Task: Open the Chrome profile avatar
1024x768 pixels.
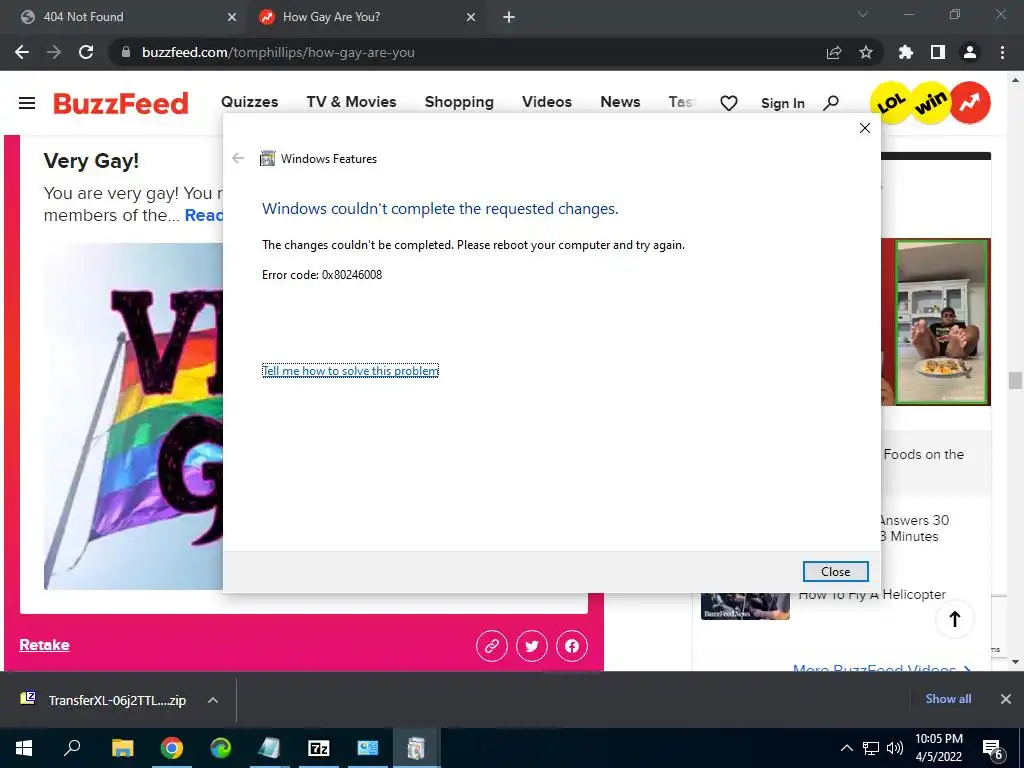Action: (970, 52)
